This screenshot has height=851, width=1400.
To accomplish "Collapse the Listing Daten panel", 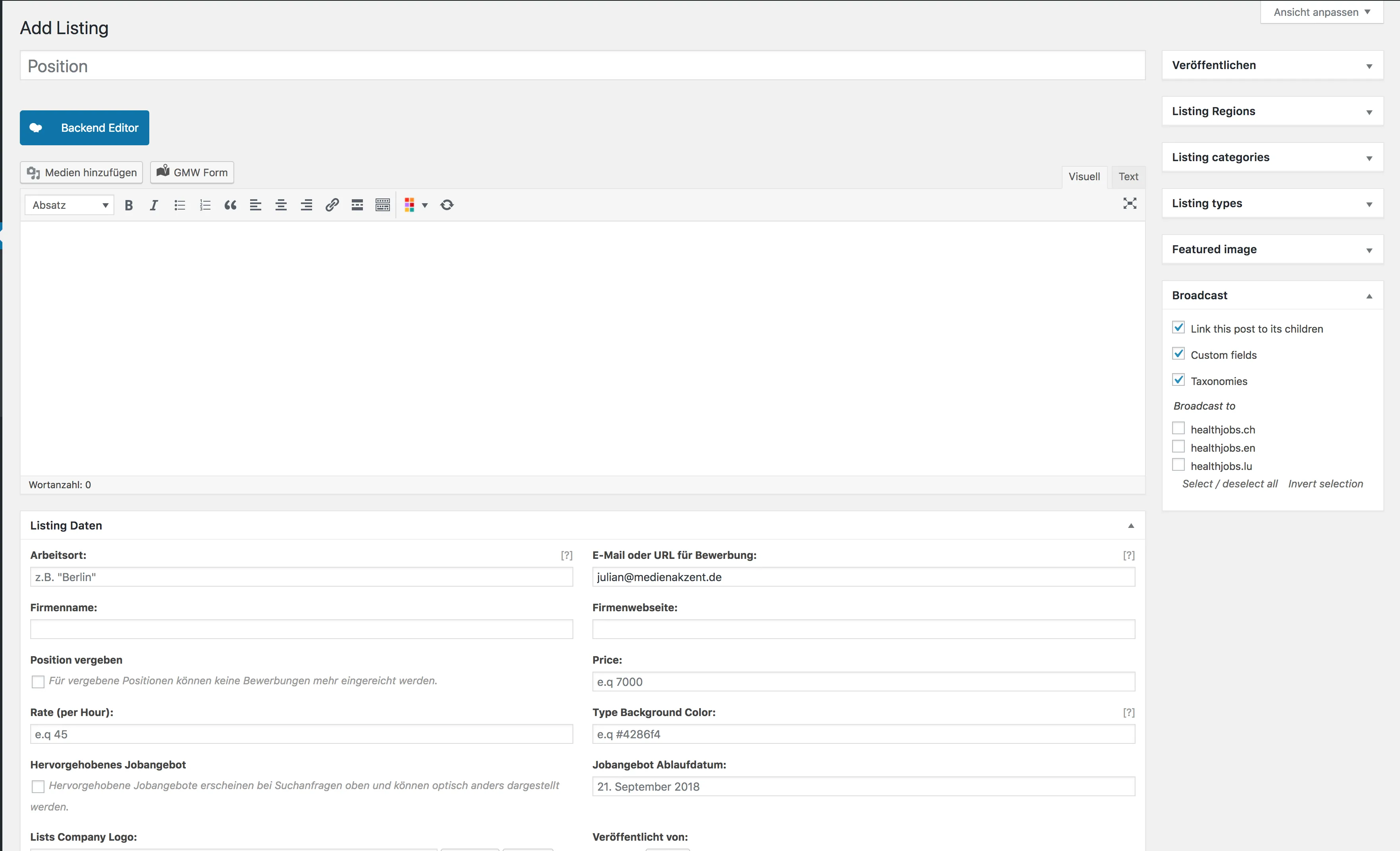I will click(x=1131, y=526).
